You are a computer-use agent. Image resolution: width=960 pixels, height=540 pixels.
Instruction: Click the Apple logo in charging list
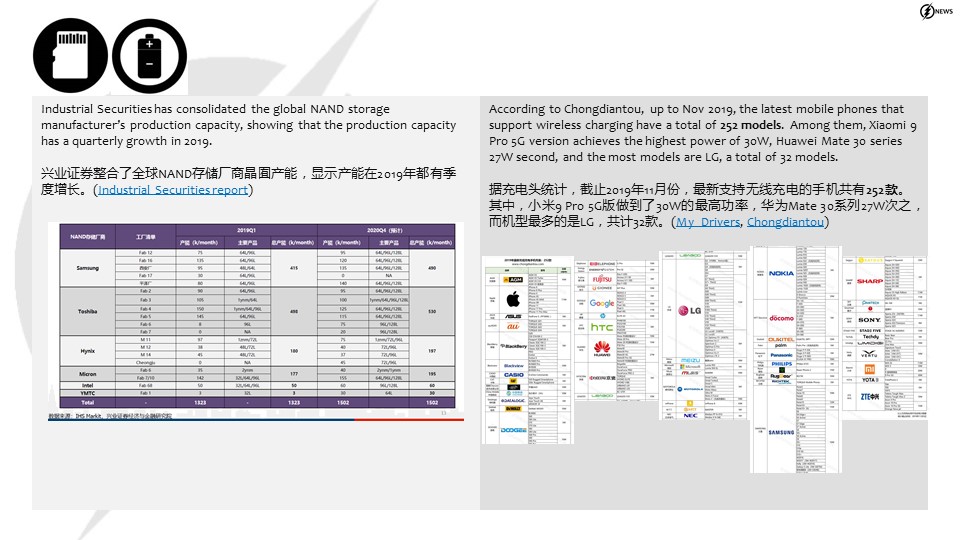tap(513, 299)
